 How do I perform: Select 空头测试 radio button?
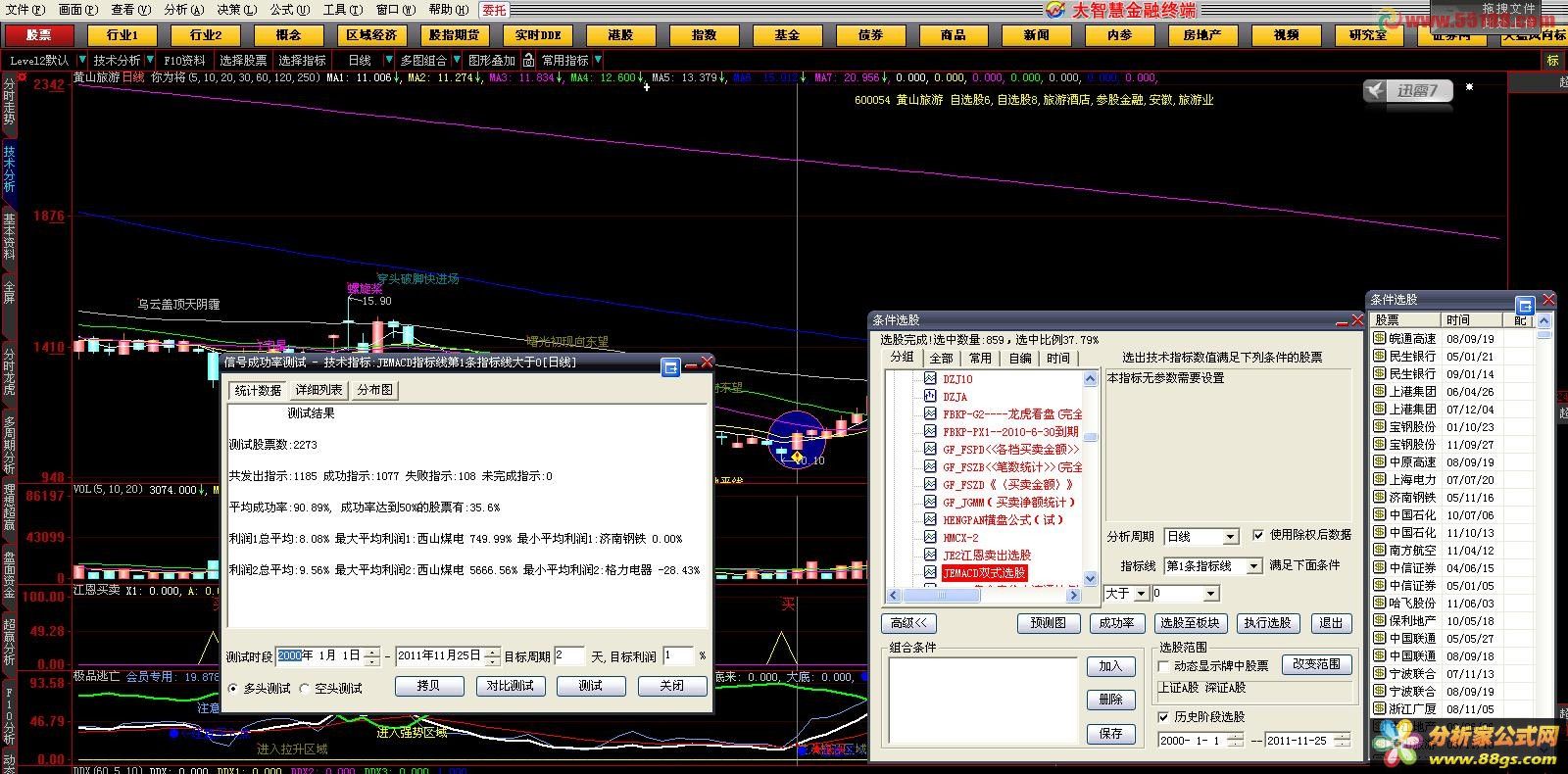pos(305,689)
